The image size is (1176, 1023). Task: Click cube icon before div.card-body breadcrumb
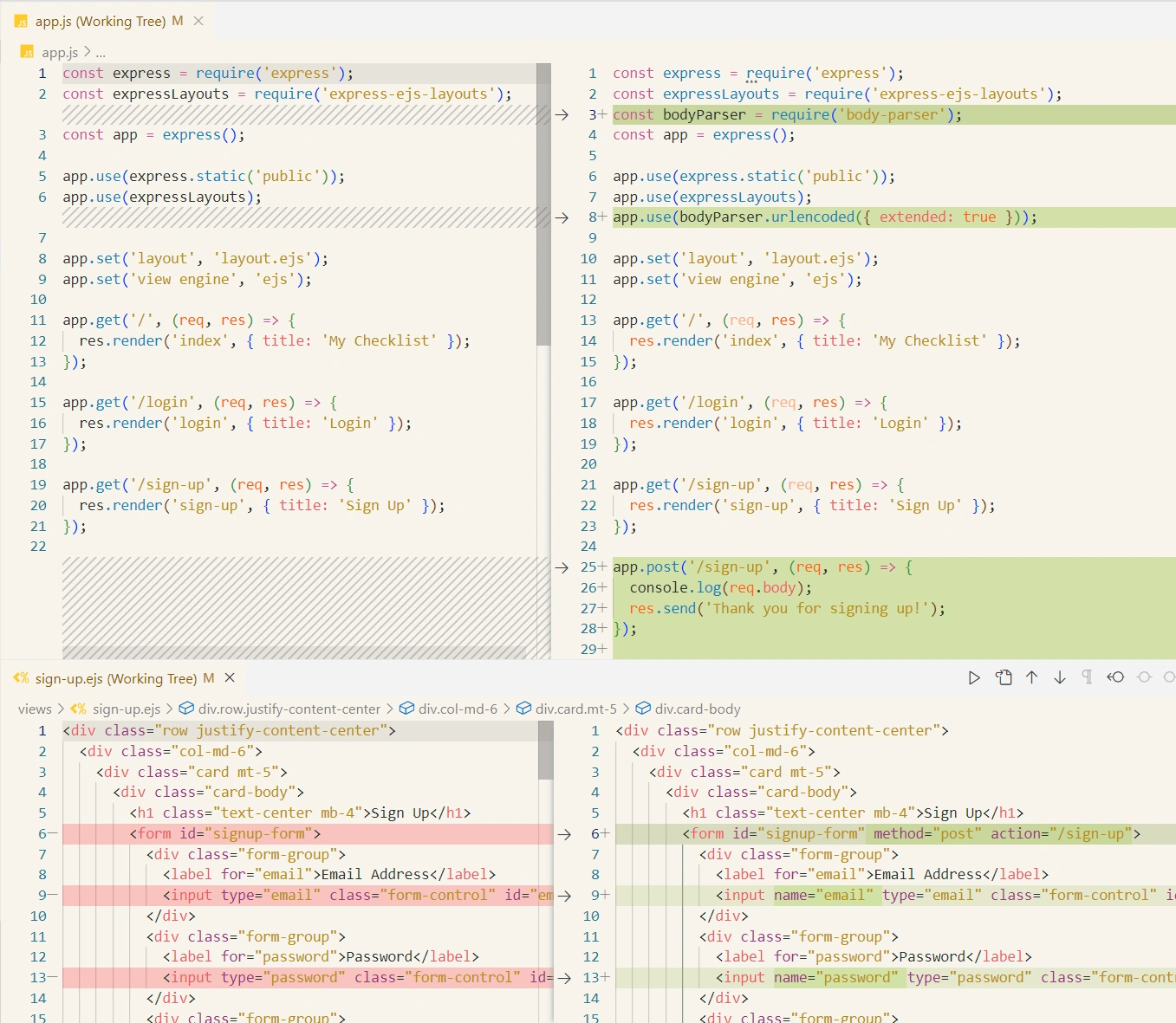coord(643,709)
